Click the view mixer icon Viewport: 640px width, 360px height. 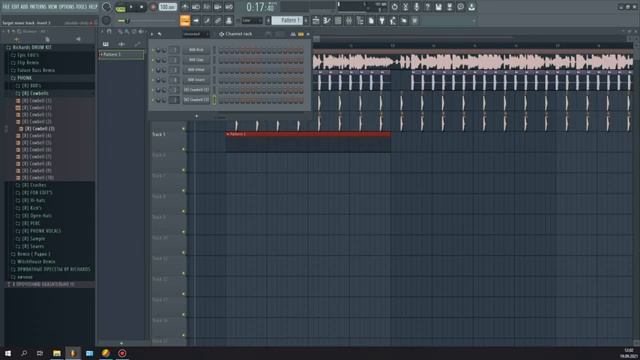tap(349, 20)
